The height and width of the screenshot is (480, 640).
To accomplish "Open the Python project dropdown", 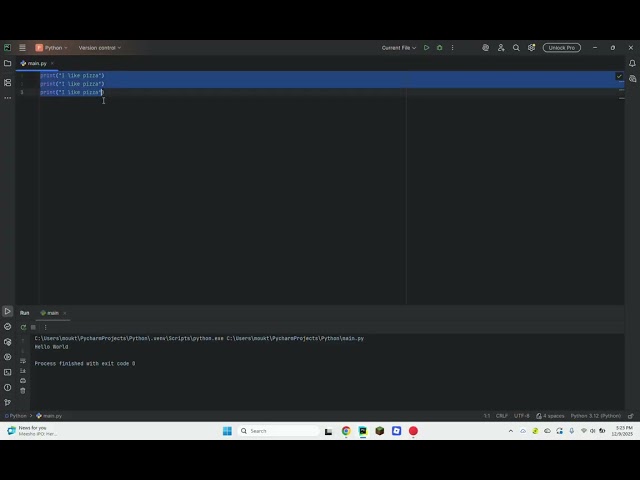I will click(52, 48).
